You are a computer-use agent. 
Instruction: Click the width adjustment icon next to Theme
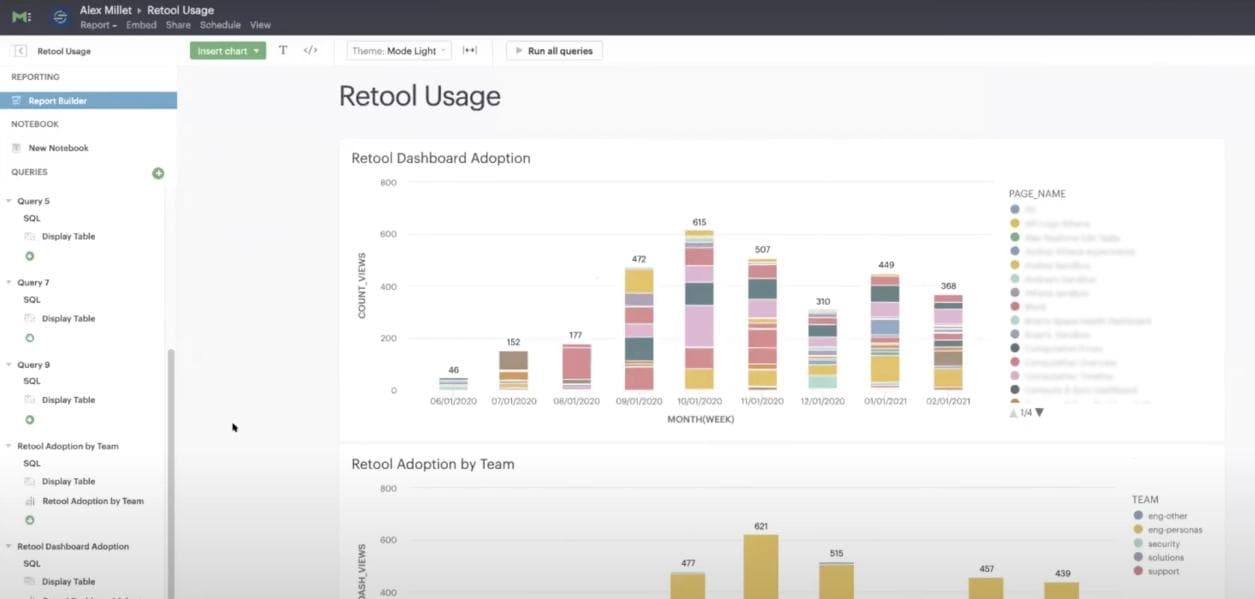tap(469, 49)
